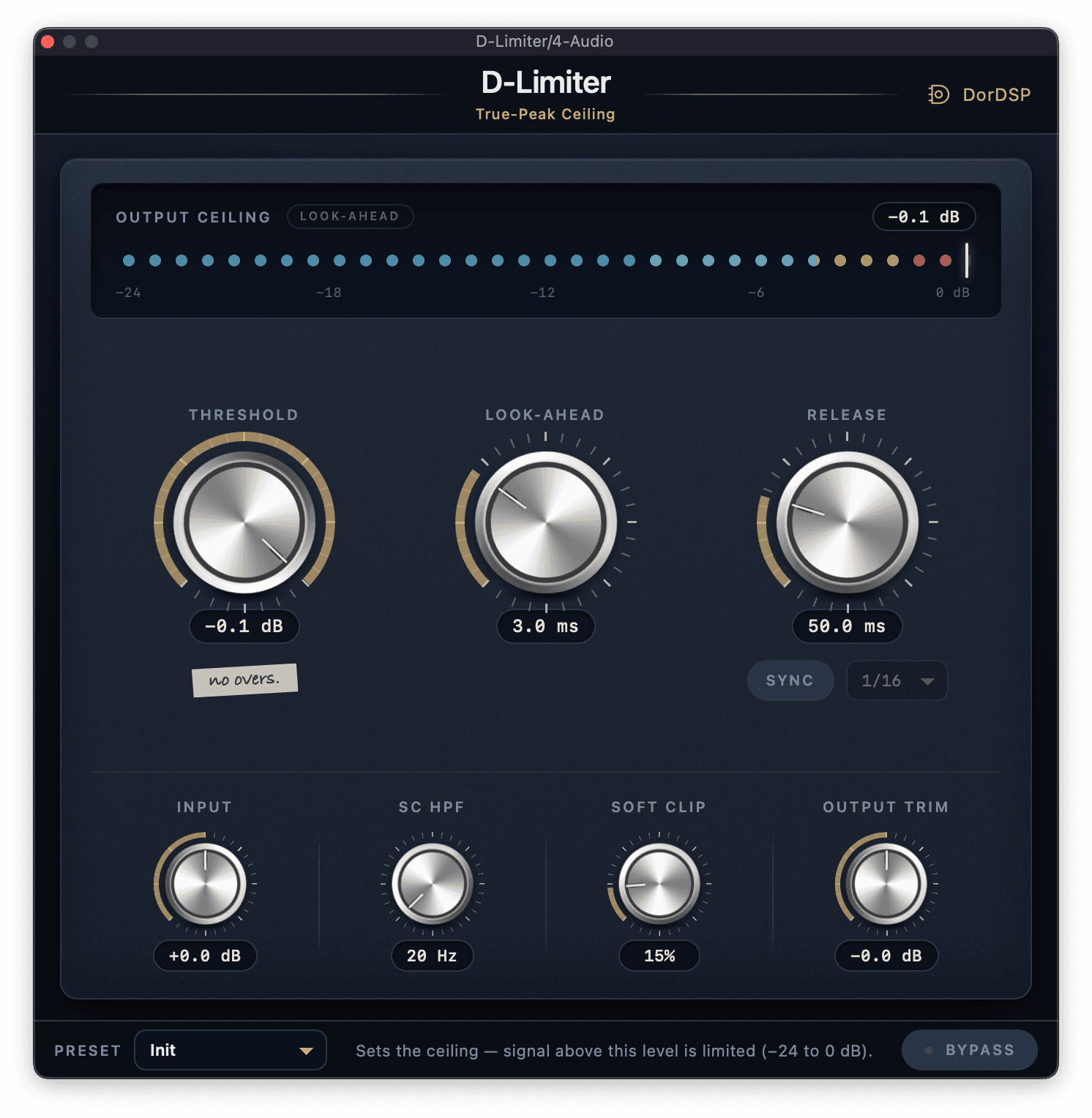Click the Threshold knob
The image size is (1092, 1118).
[x=244, y=522]
